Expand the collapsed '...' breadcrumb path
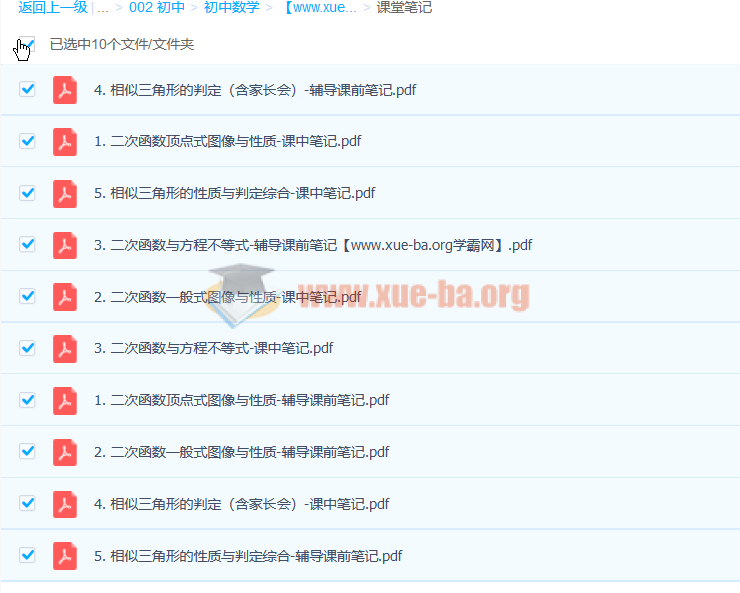The width and height of the screenshot is (740, 593). tap(102, 7)
